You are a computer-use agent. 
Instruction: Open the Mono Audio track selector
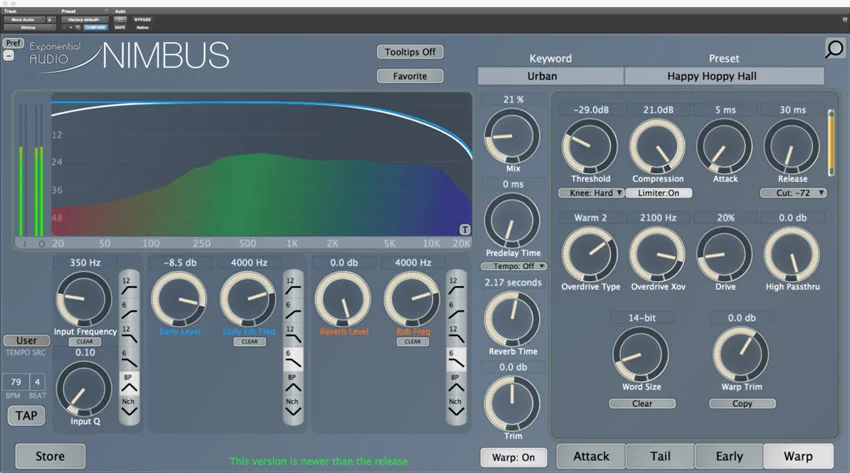(x=24, y=20)
